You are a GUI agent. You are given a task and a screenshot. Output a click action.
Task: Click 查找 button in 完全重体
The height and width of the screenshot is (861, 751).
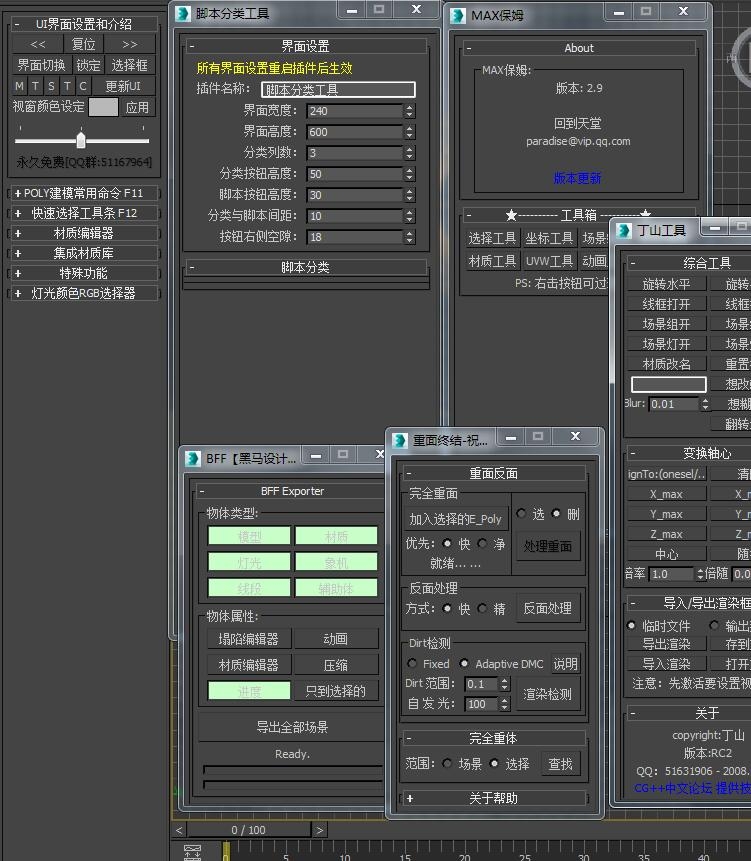point(560,764)
